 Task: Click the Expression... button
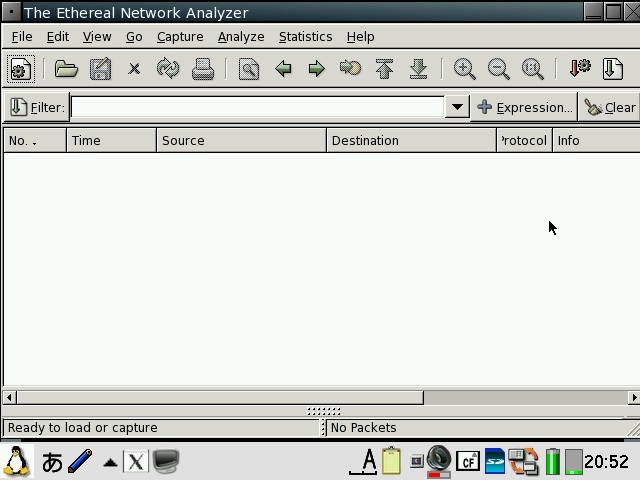point(524,107)
